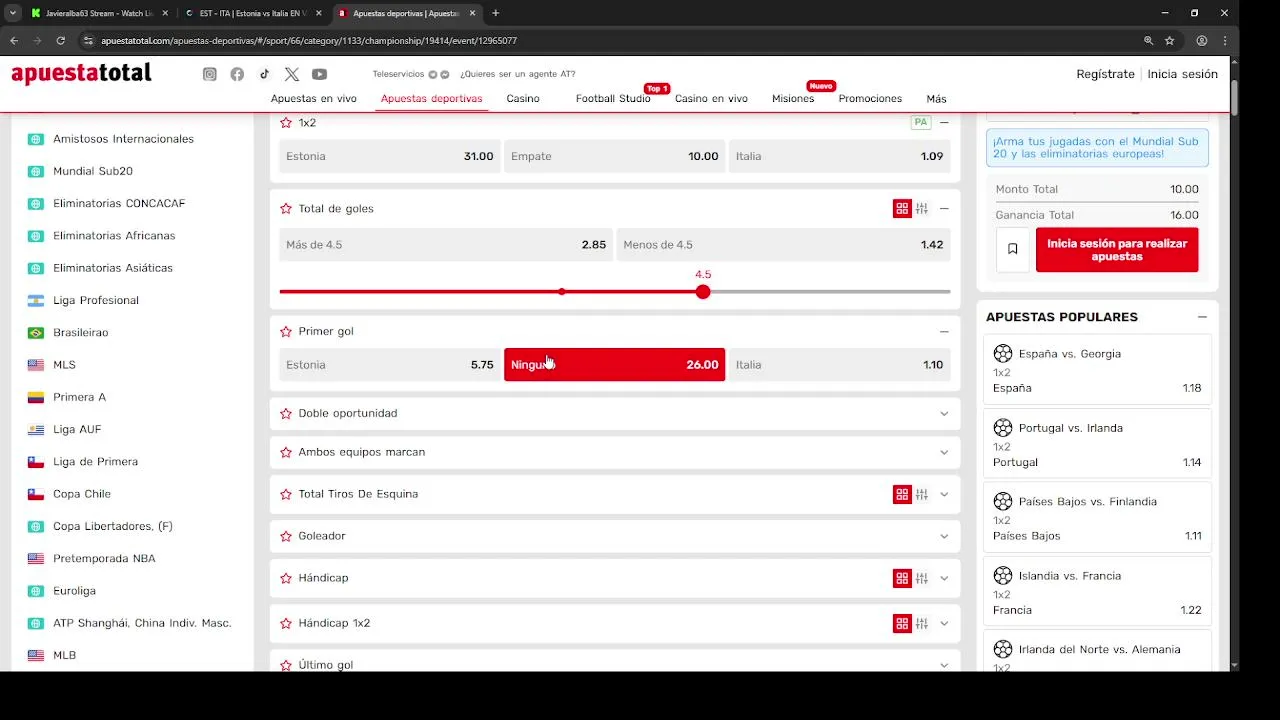Screen dimensions: 1280x720
Task: Click the sliders icon in the Hándicap row
Action: coord(922,578)
